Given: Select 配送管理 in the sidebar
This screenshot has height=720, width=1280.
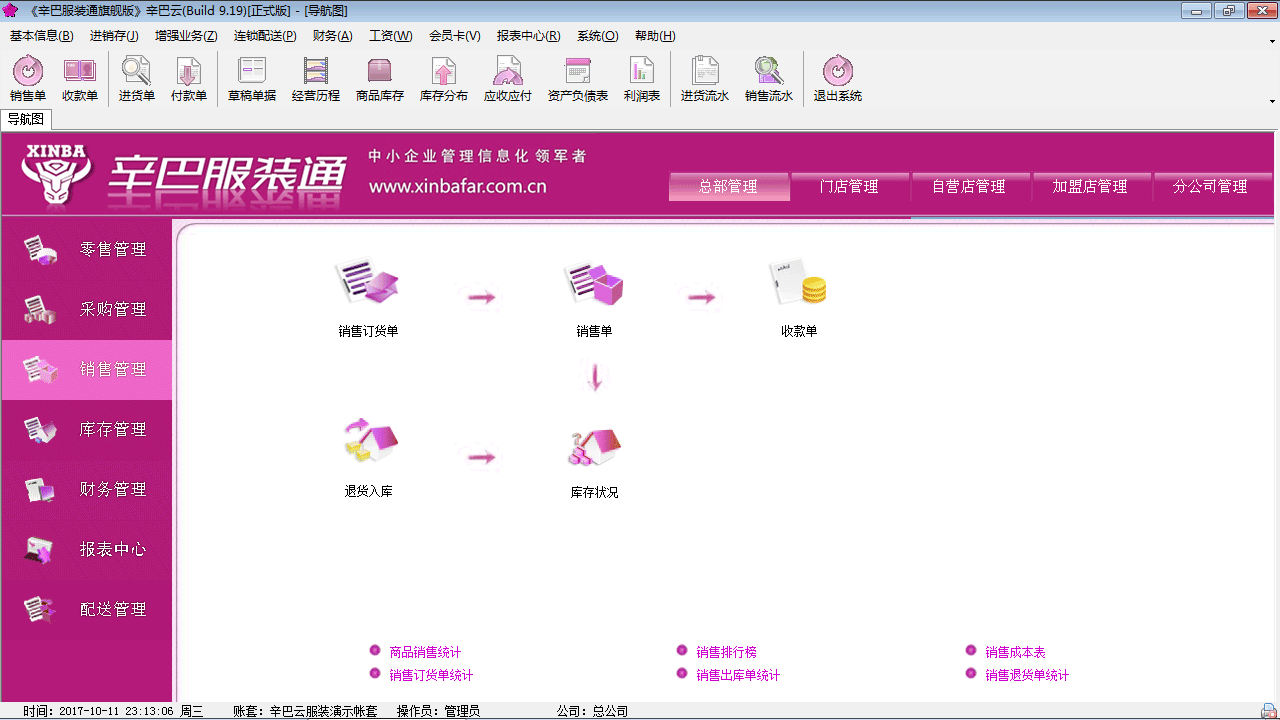Looking at the screenshot, I should [x=87, y=610].
